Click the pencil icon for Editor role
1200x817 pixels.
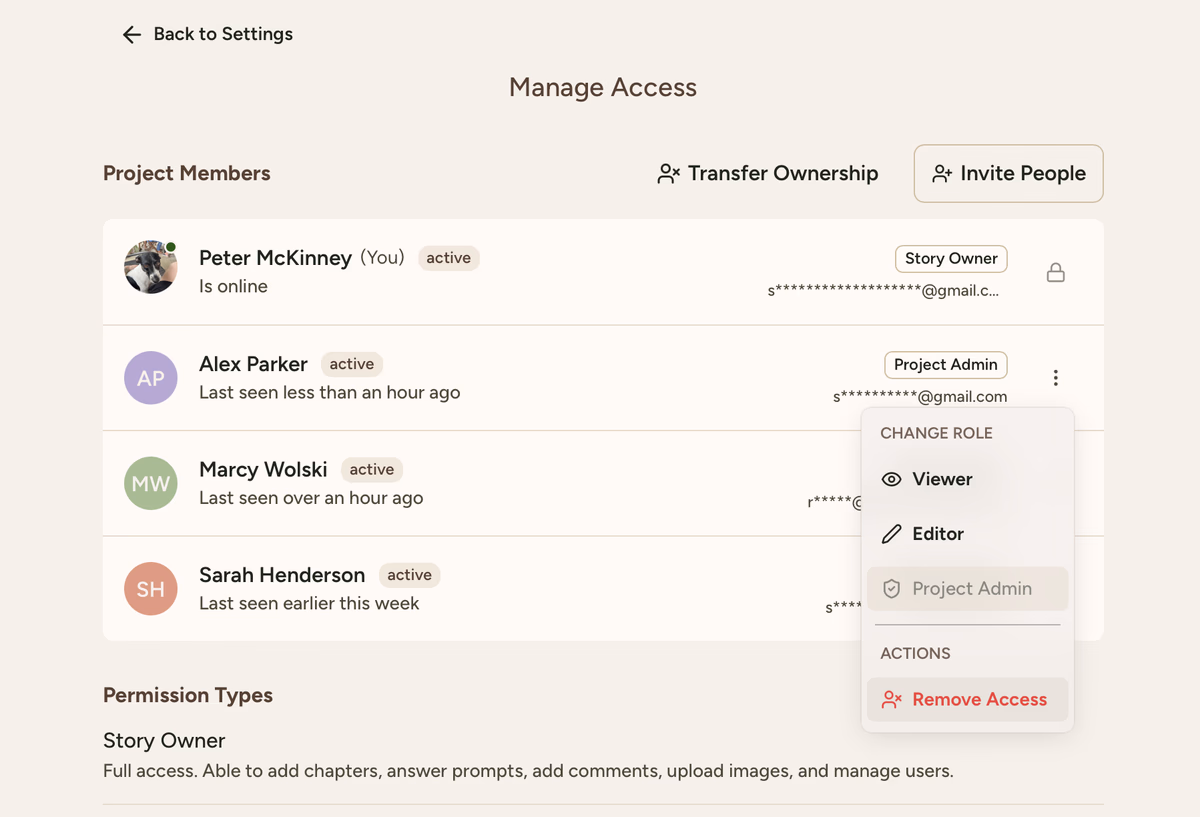click(891, 534)
